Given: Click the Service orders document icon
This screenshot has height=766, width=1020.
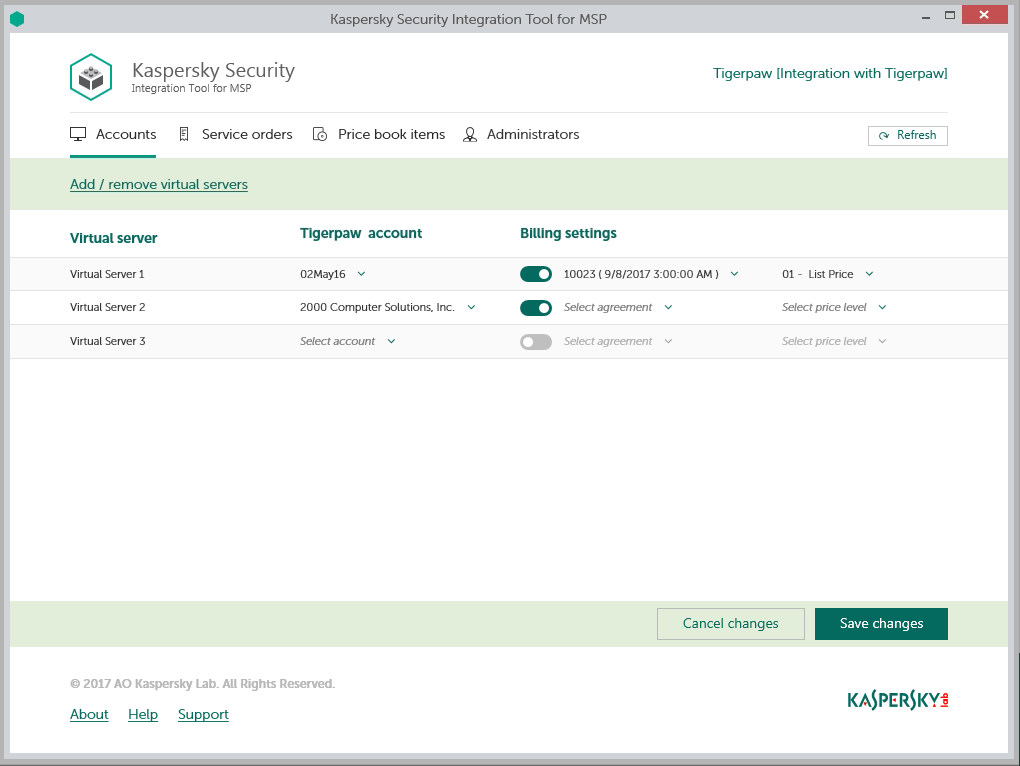Looking at the screenshot, I should pos(184,134).
